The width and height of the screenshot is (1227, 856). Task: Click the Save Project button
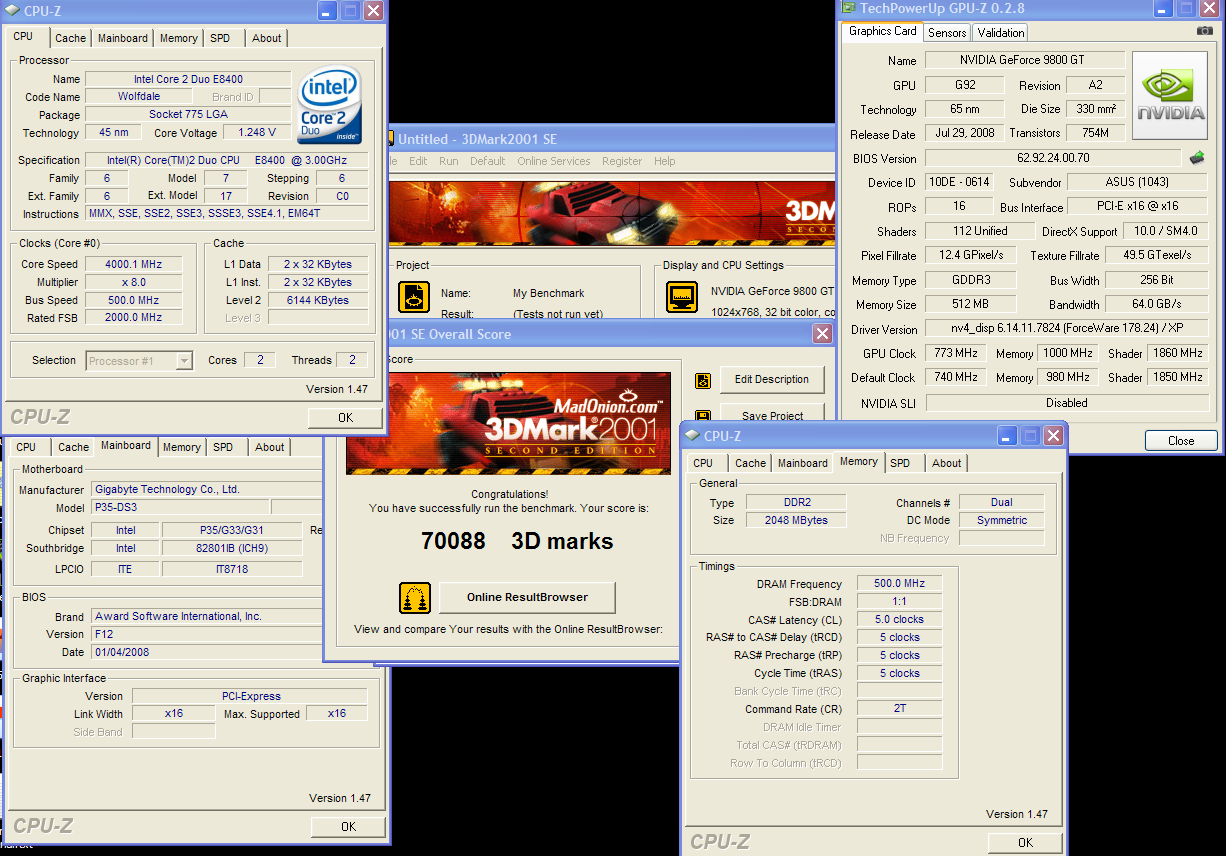point(772,414)
